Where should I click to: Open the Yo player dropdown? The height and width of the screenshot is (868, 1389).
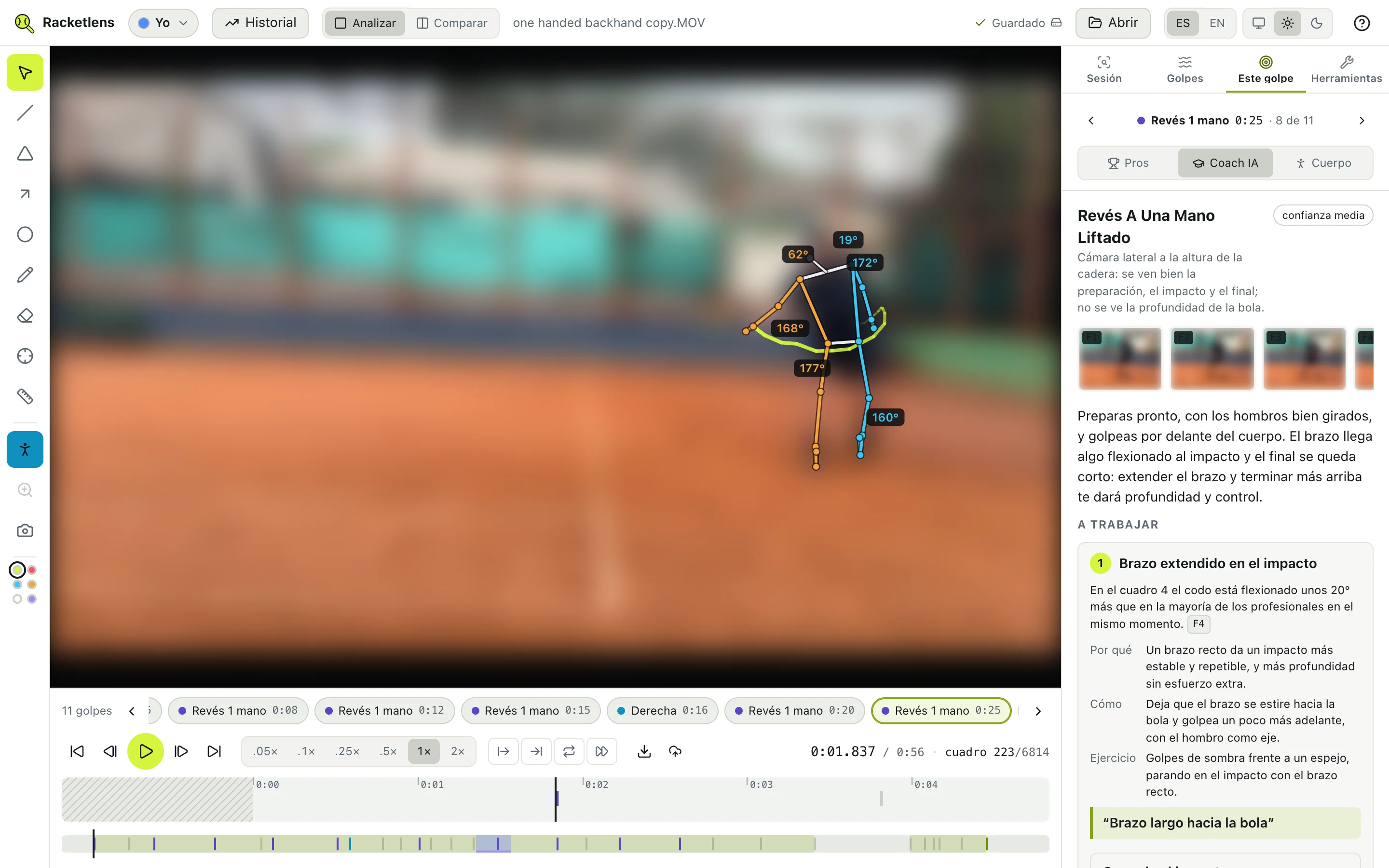[x=163, y=23]
